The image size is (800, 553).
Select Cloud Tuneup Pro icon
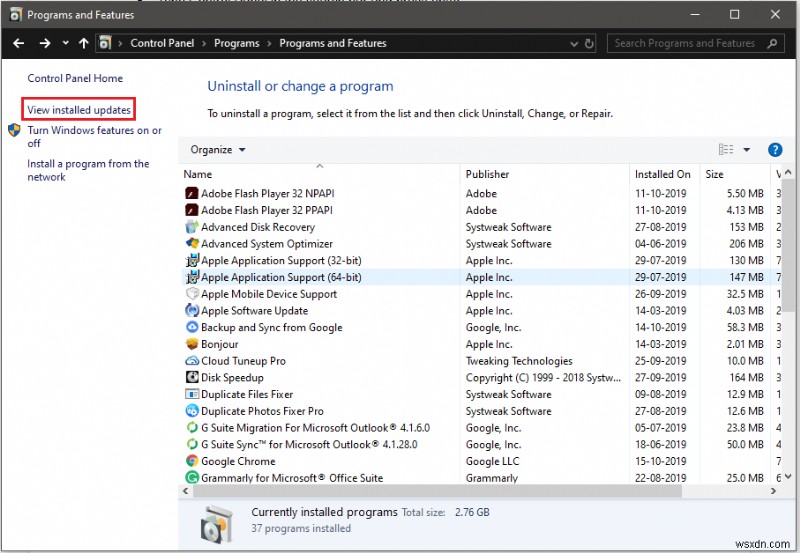(x=192, y=361)
